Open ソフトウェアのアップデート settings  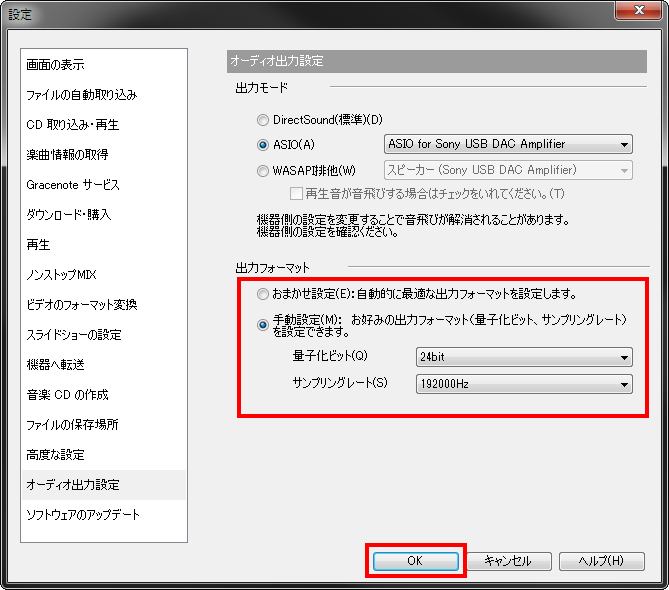(x=83, y=515)
